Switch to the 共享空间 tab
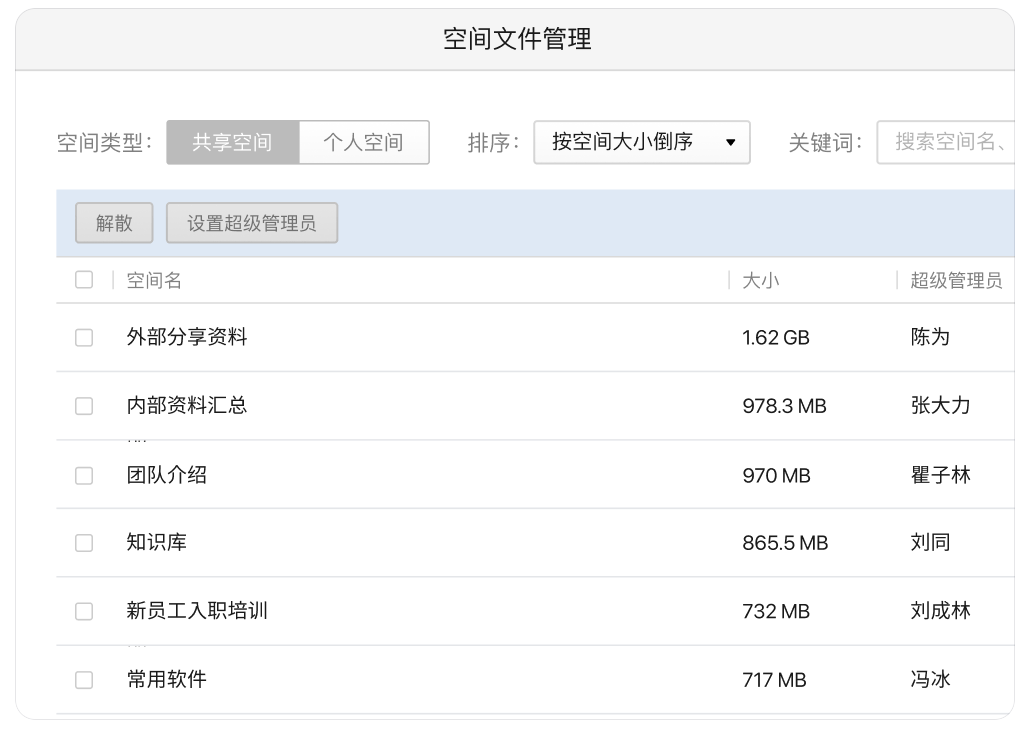This screenshot has height=736, width=1026. click(x=233, y=142)
